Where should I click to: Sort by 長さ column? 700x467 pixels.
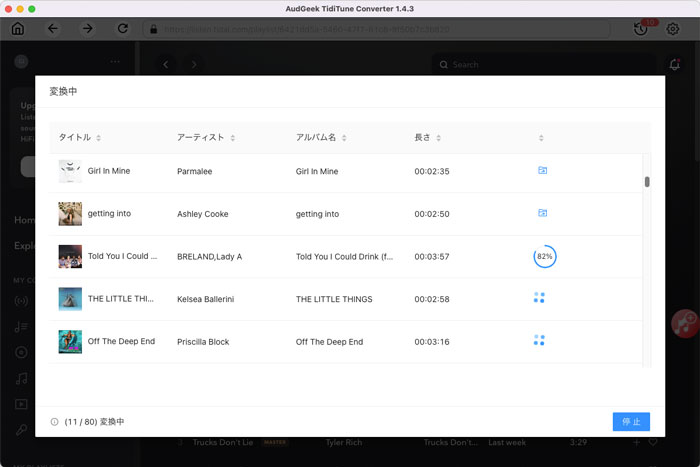tap(438, 138)
